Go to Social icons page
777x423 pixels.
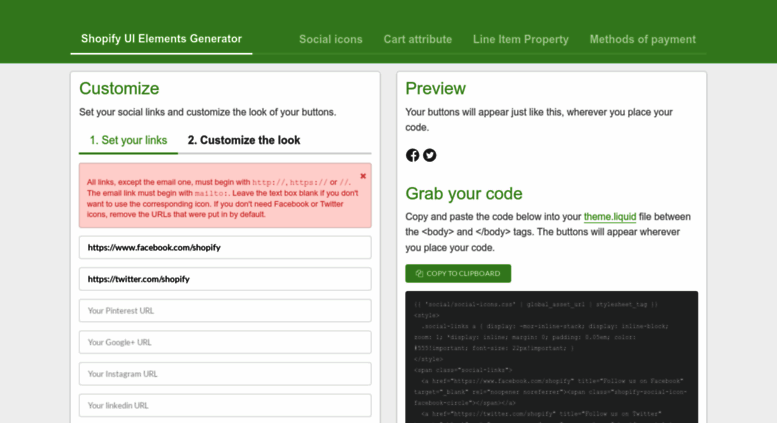tap(331, 39)
